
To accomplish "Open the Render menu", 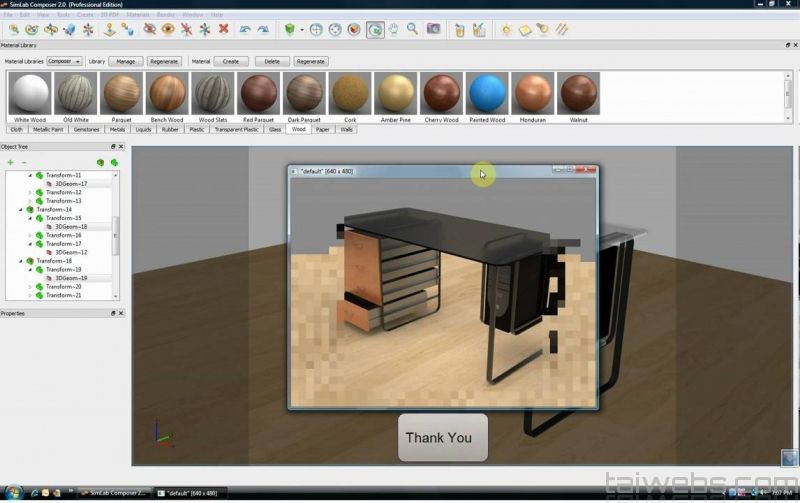I will (x=165, y=15).
